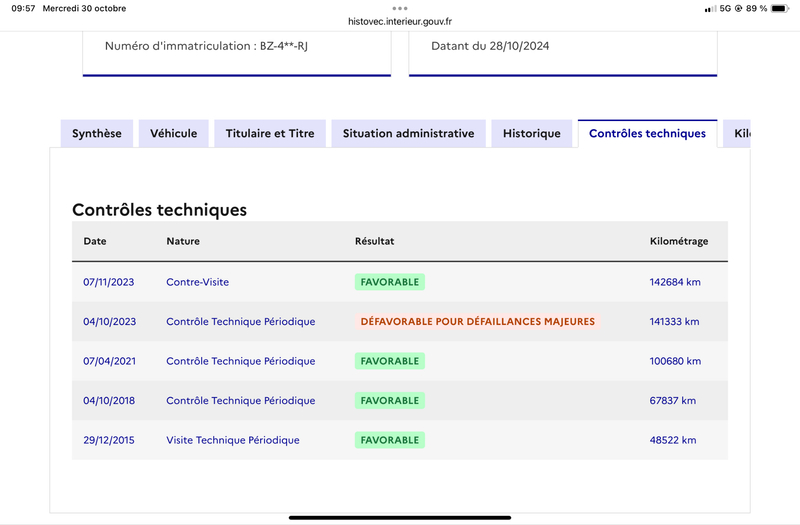The height and width of the screenshot is (525, 800).
Task: Click the FAVORABLE badge for 29/12/2015
Action: [390, 440]
